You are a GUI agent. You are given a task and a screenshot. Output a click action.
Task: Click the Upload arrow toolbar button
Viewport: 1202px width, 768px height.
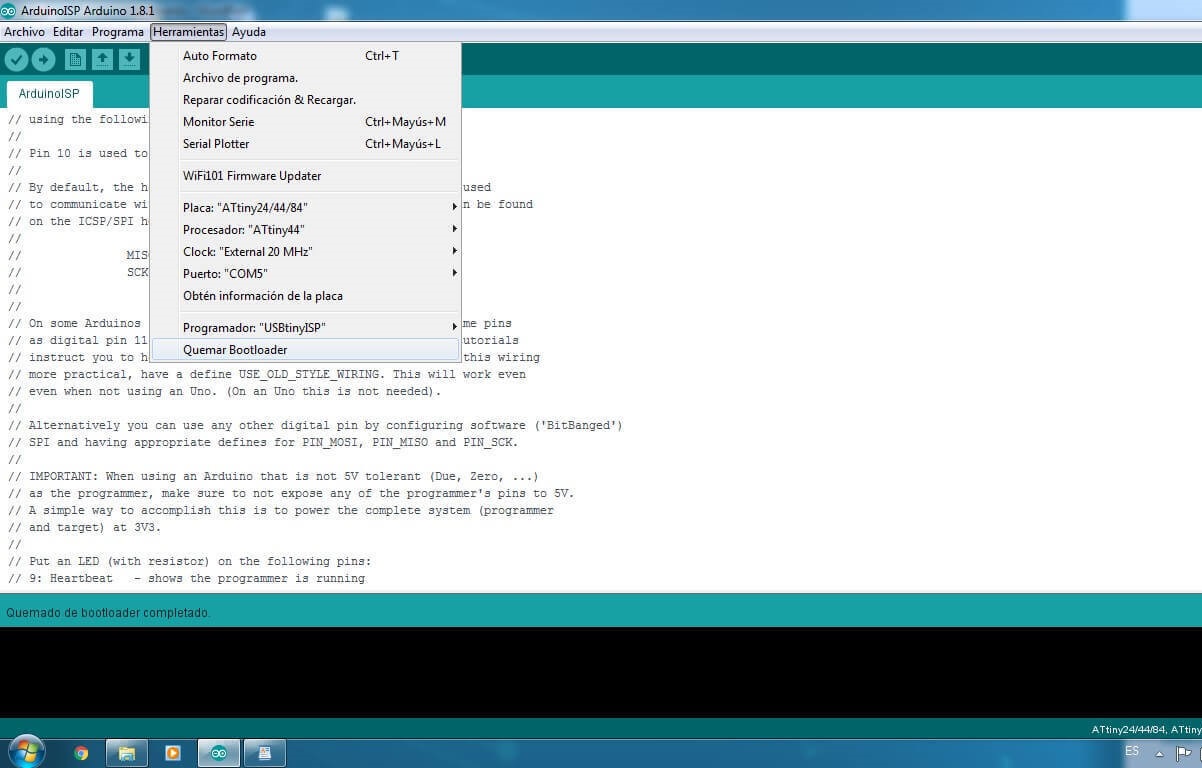point(43,60)
